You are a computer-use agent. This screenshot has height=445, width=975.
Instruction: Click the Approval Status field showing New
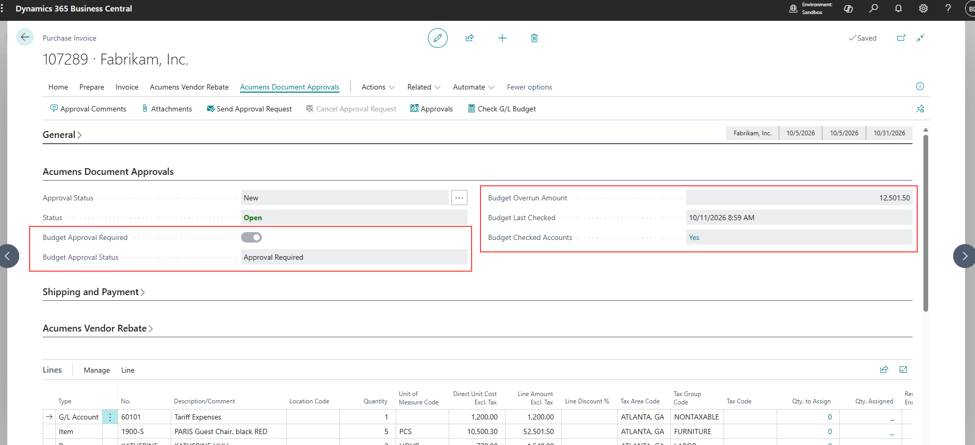(x=344, y=198)
